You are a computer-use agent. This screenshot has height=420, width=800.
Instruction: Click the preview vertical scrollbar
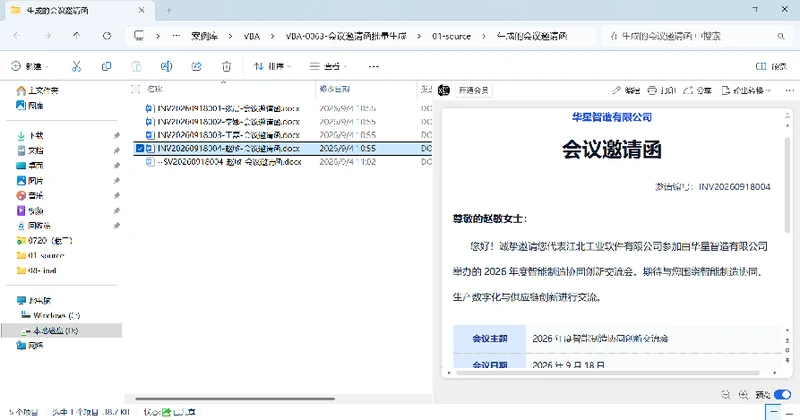pos(787,186)
